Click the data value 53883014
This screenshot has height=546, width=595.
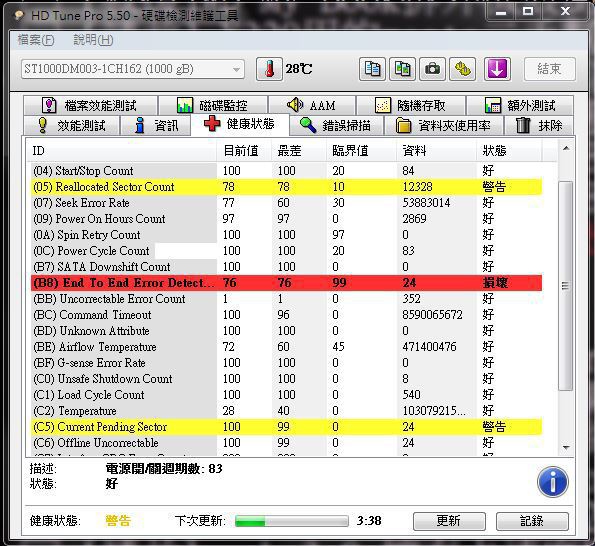pyautogui.click(x=426, y=203)
